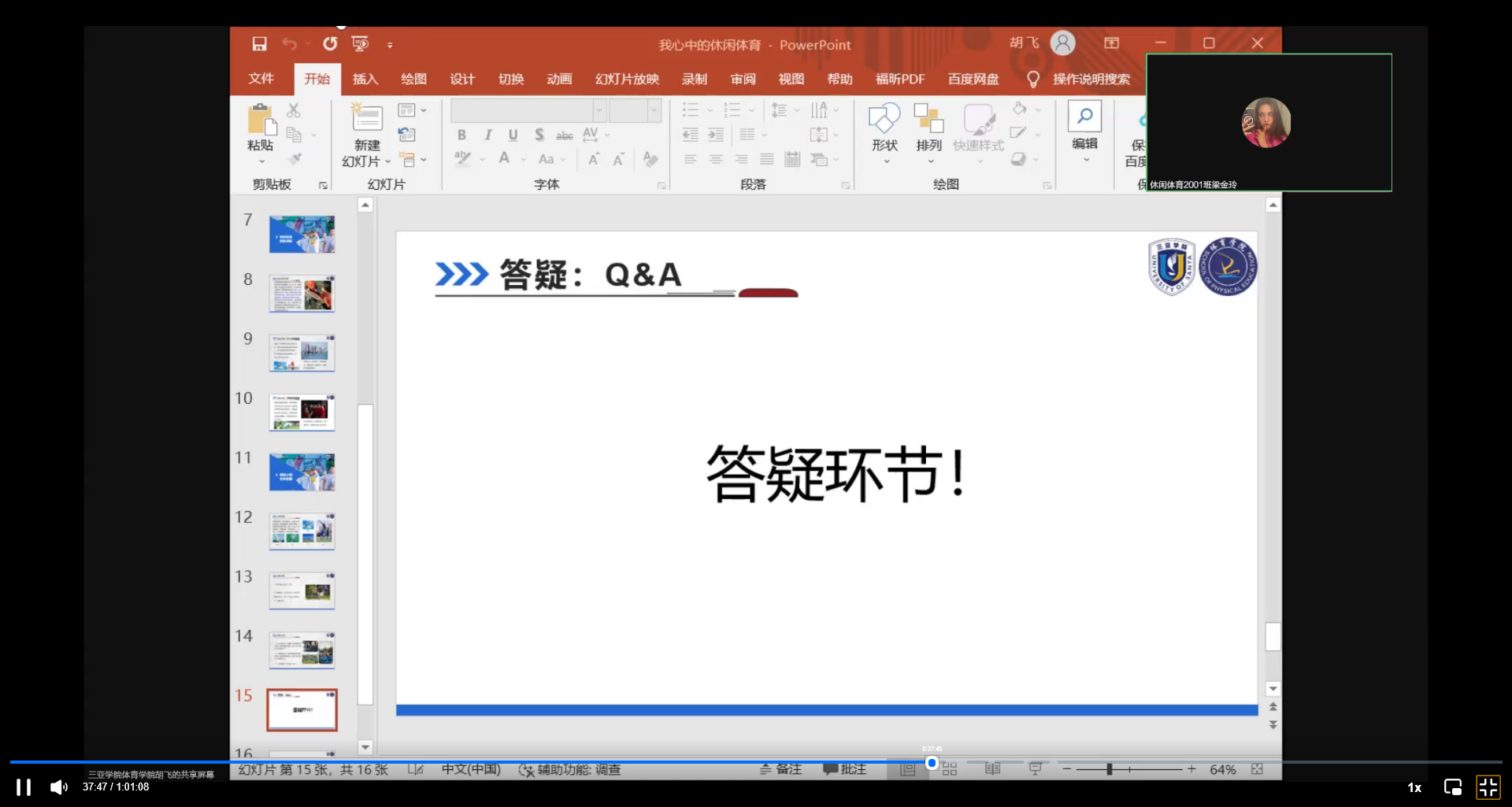Click the Strikethrough text icon
1512x807 pixels.
(538, 135)
